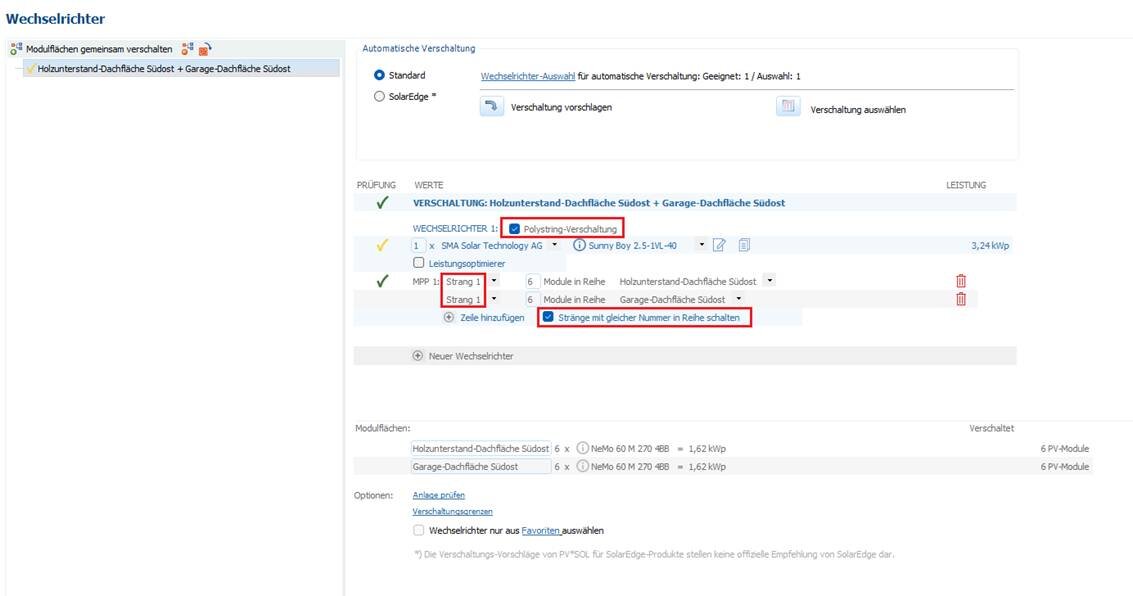
Task: Click the Verschaltung vorschlagen arrow icon
Action: tap(491, 107)
